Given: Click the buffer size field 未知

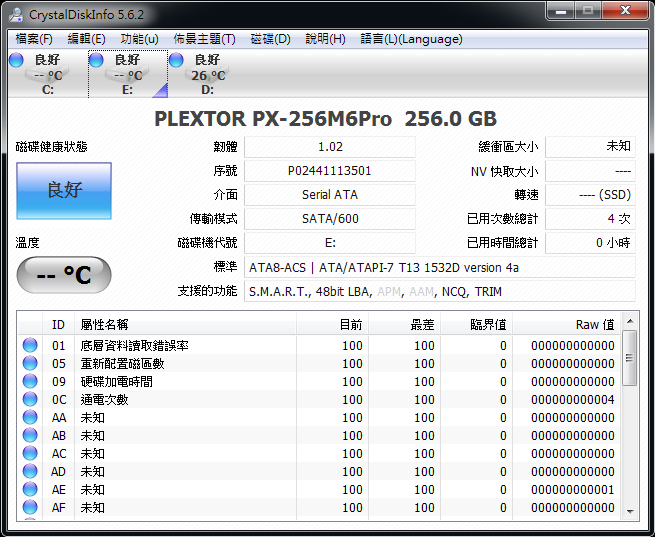Looking at the screenshot, I should pyautogui.click(x=591, y=147).
